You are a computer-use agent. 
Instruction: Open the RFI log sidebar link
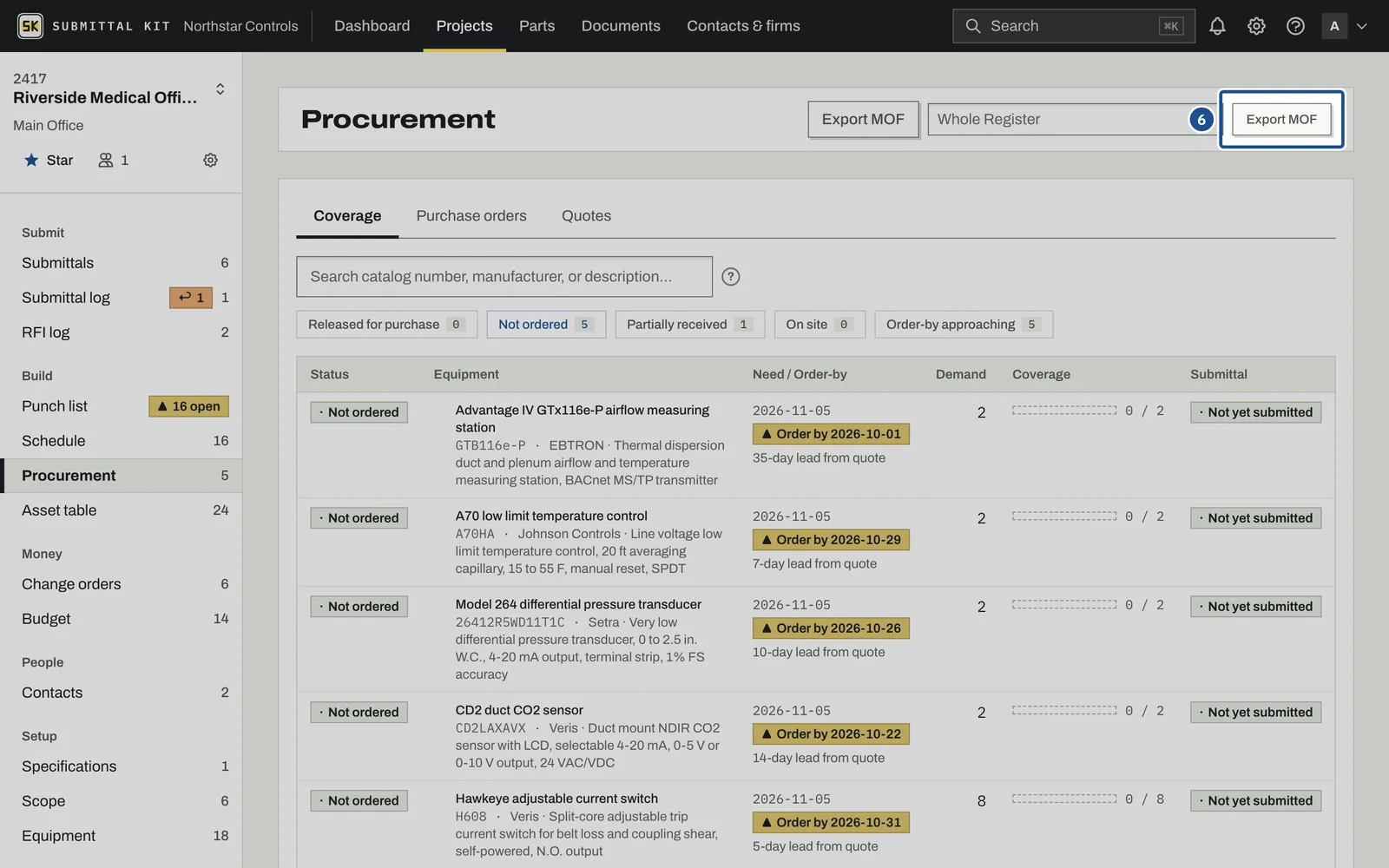(122, 332)
